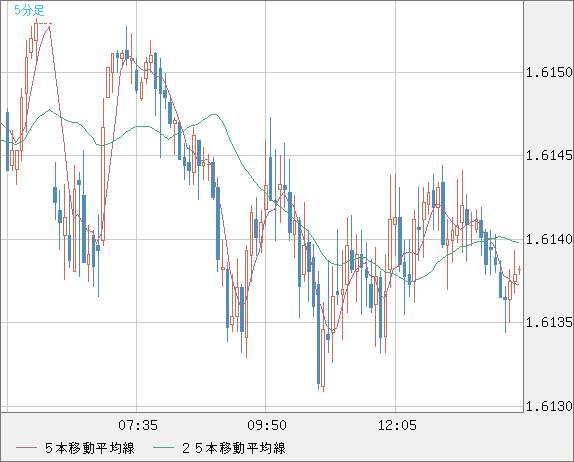The width and height of the screenshot is (574, 462).
Task: Click the 07:35 time axis label
Action: 138,425
